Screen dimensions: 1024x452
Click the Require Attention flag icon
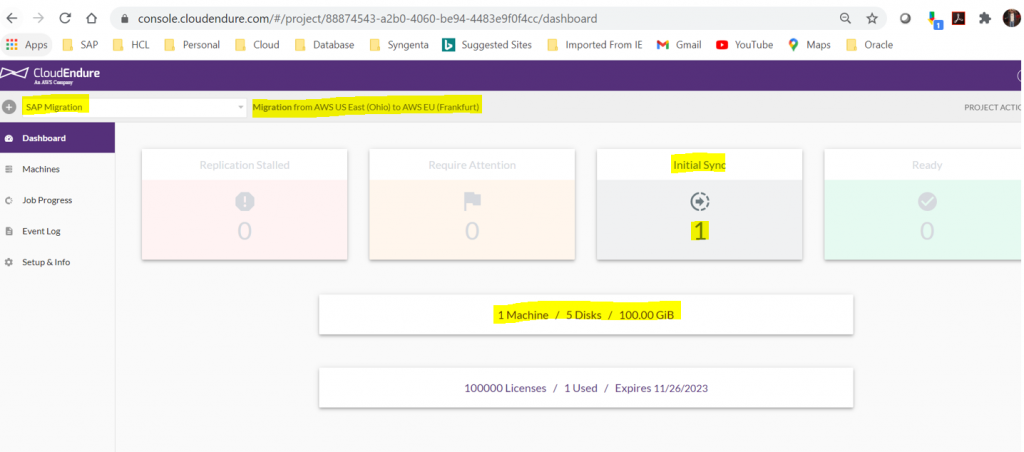[x=472, y=202]
